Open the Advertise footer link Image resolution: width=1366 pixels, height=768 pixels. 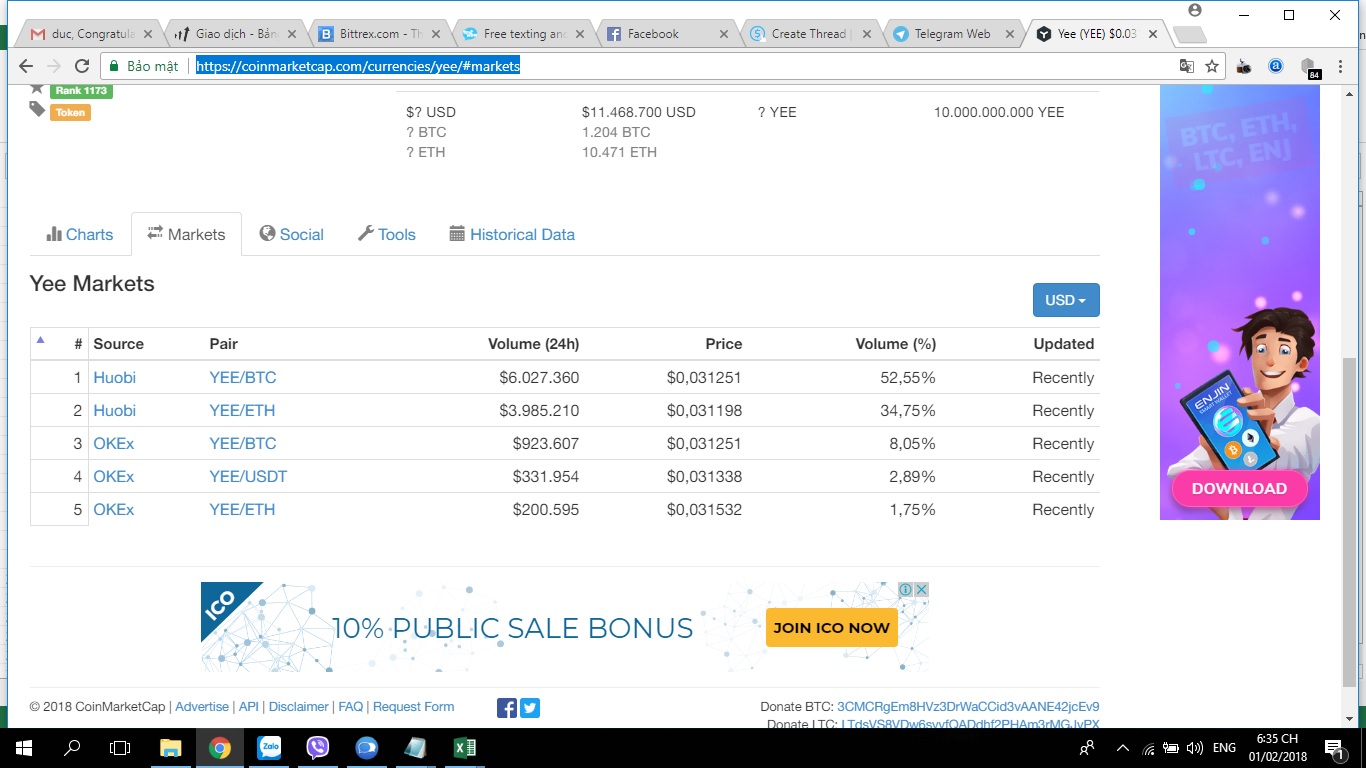point(202,707)
